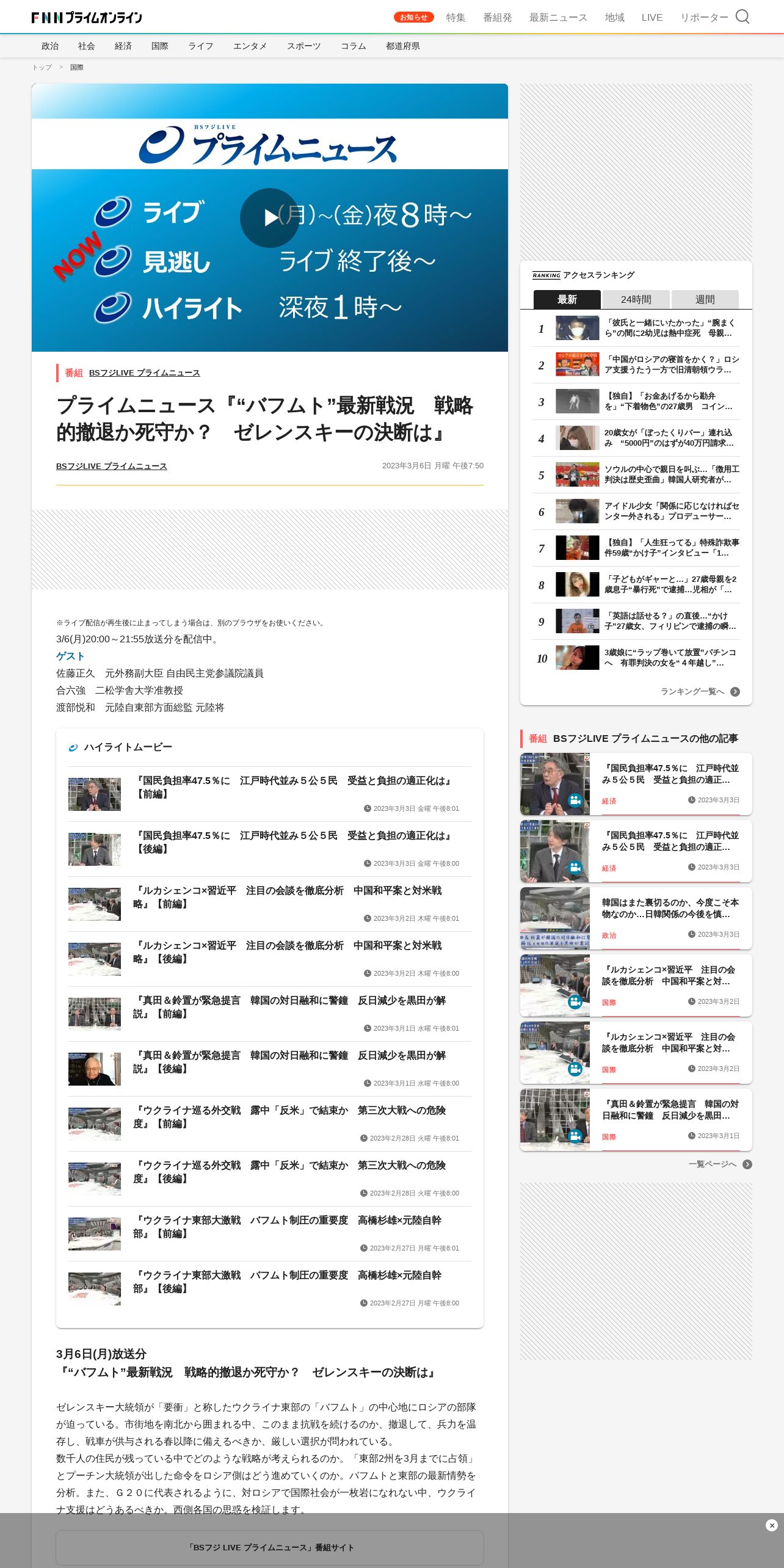The height and width of the screenshot is (1568, 784).
Task: Open sidebar card 韓国はまた裏切るのか
Action: (x=636, y=918)
